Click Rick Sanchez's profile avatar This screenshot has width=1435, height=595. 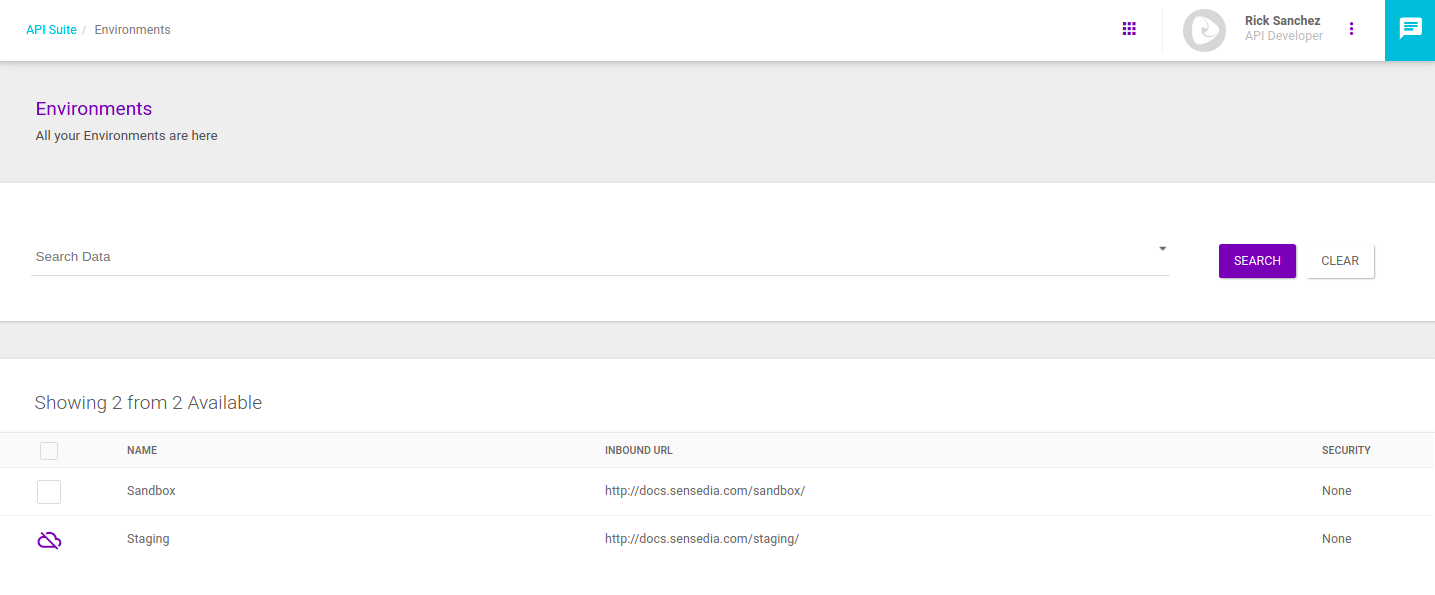click(1204, 30)
